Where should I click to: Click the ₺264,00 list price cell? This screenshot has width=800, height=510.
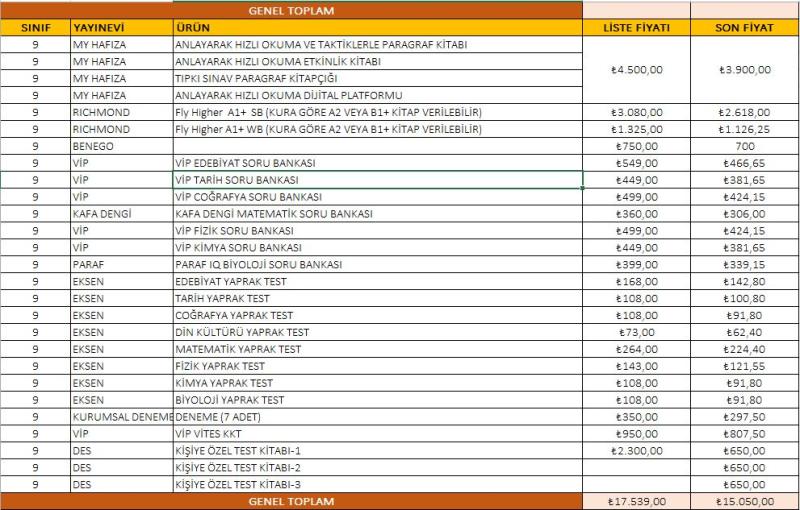pos(636,349)
